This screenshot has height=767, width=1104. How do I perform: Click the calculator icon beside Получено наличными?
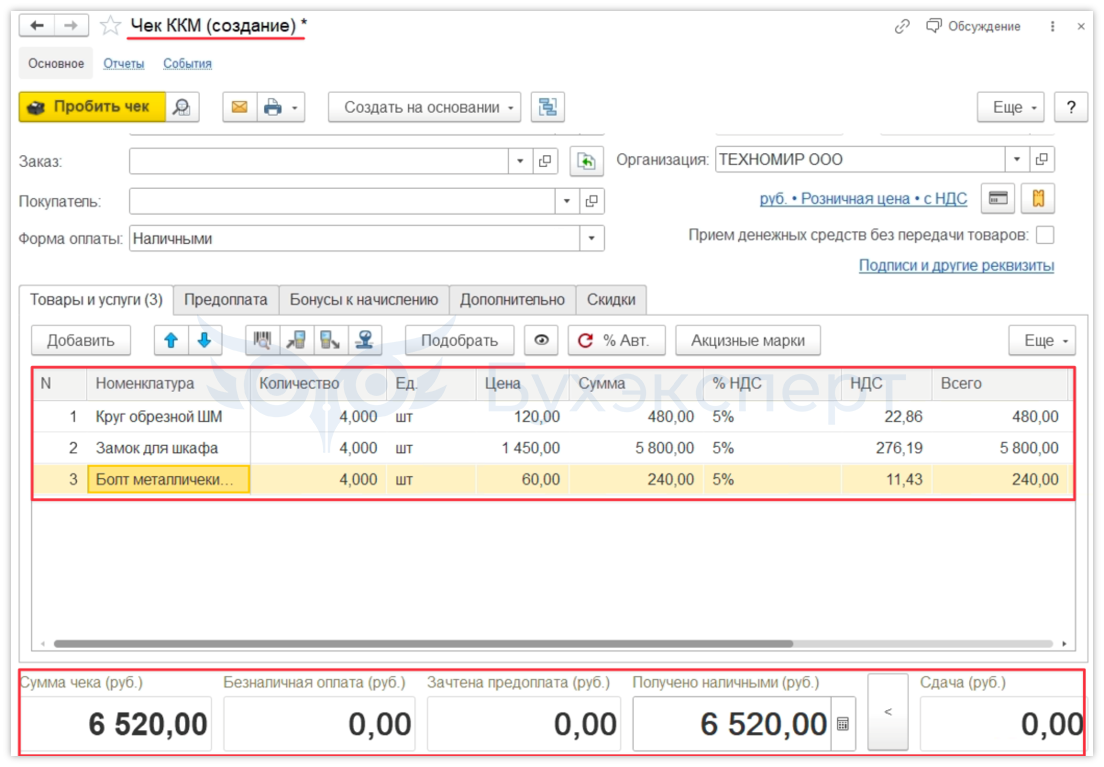coord(843,724)
